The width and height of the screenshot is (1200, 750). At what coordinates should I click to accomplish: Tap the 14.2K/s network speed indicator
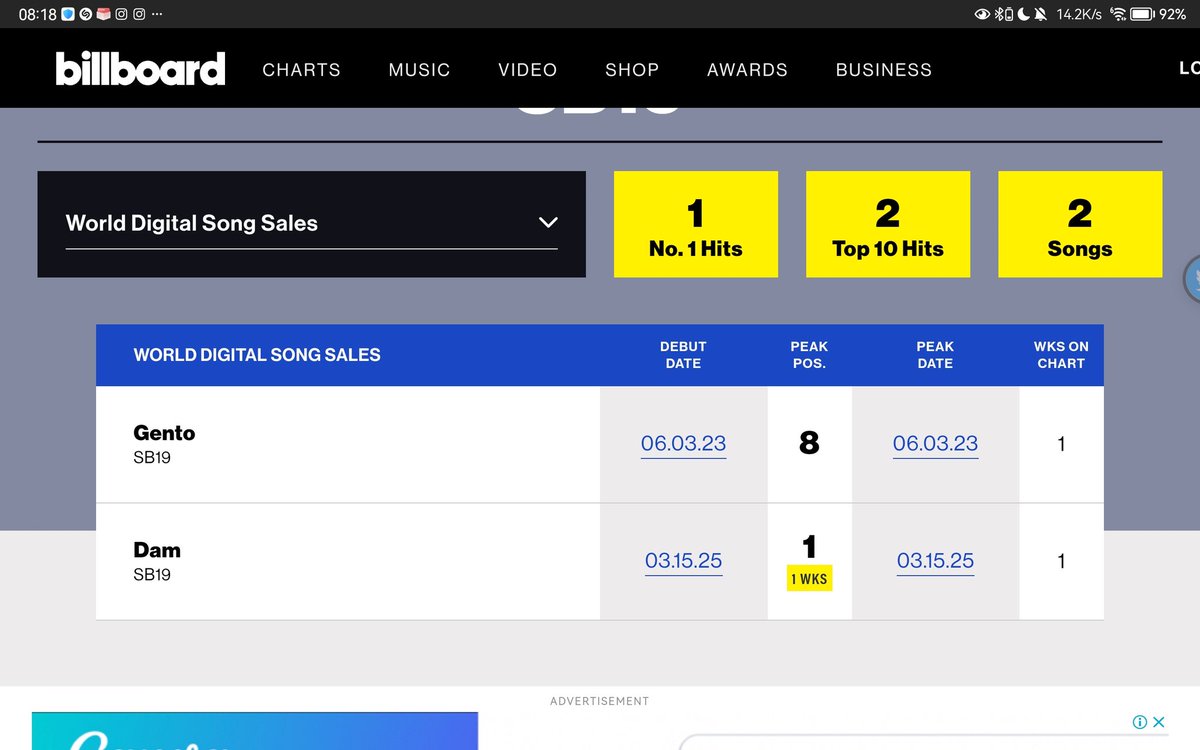coord(1079,14)
